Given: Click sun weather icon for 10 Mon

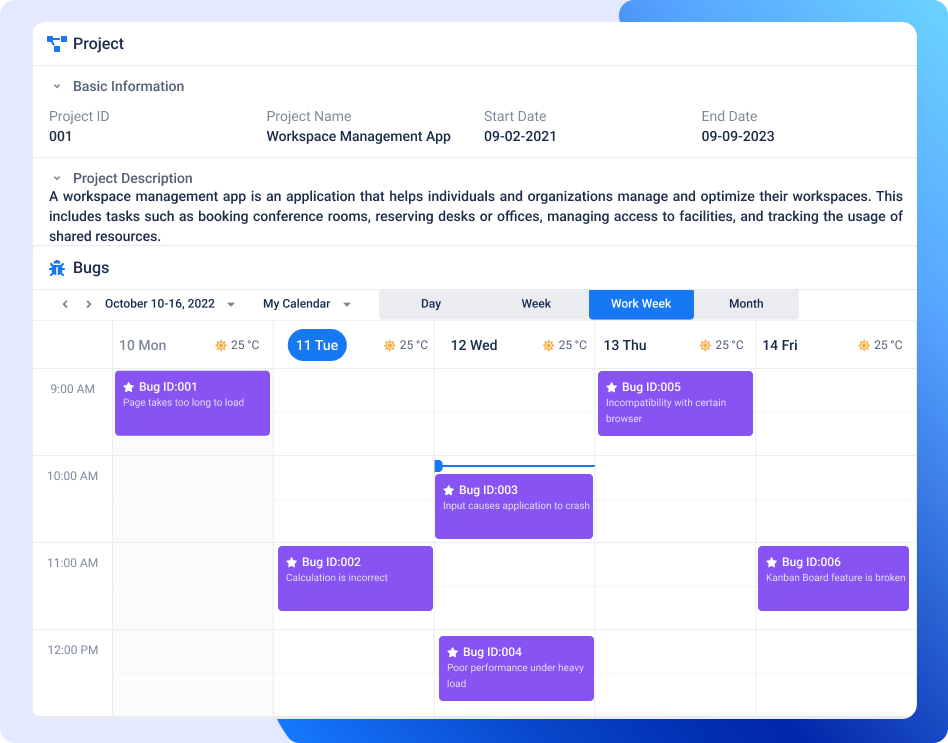Looking at the screenshot, I should 221,345.
